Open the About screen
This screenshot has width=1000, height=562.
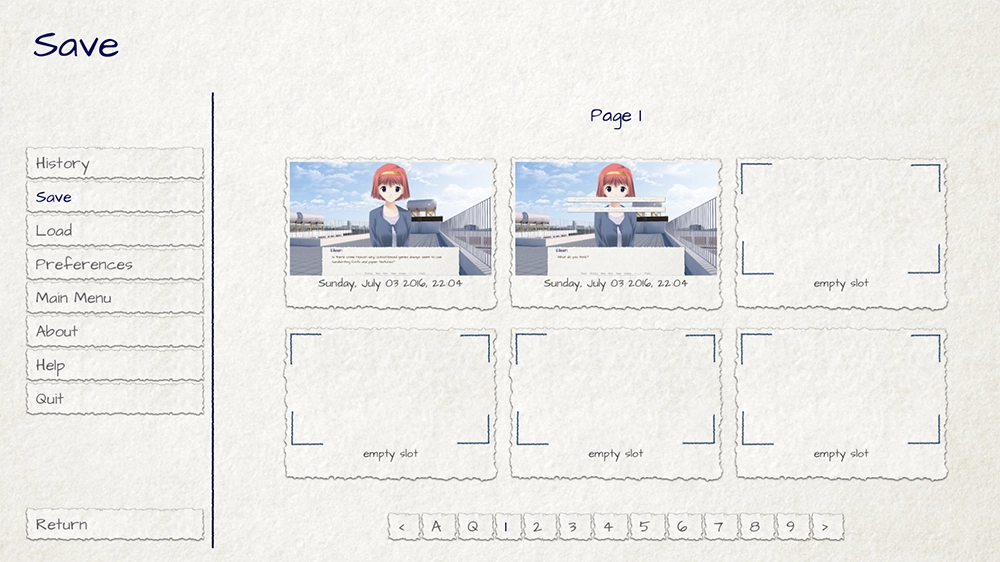(114, 331)
